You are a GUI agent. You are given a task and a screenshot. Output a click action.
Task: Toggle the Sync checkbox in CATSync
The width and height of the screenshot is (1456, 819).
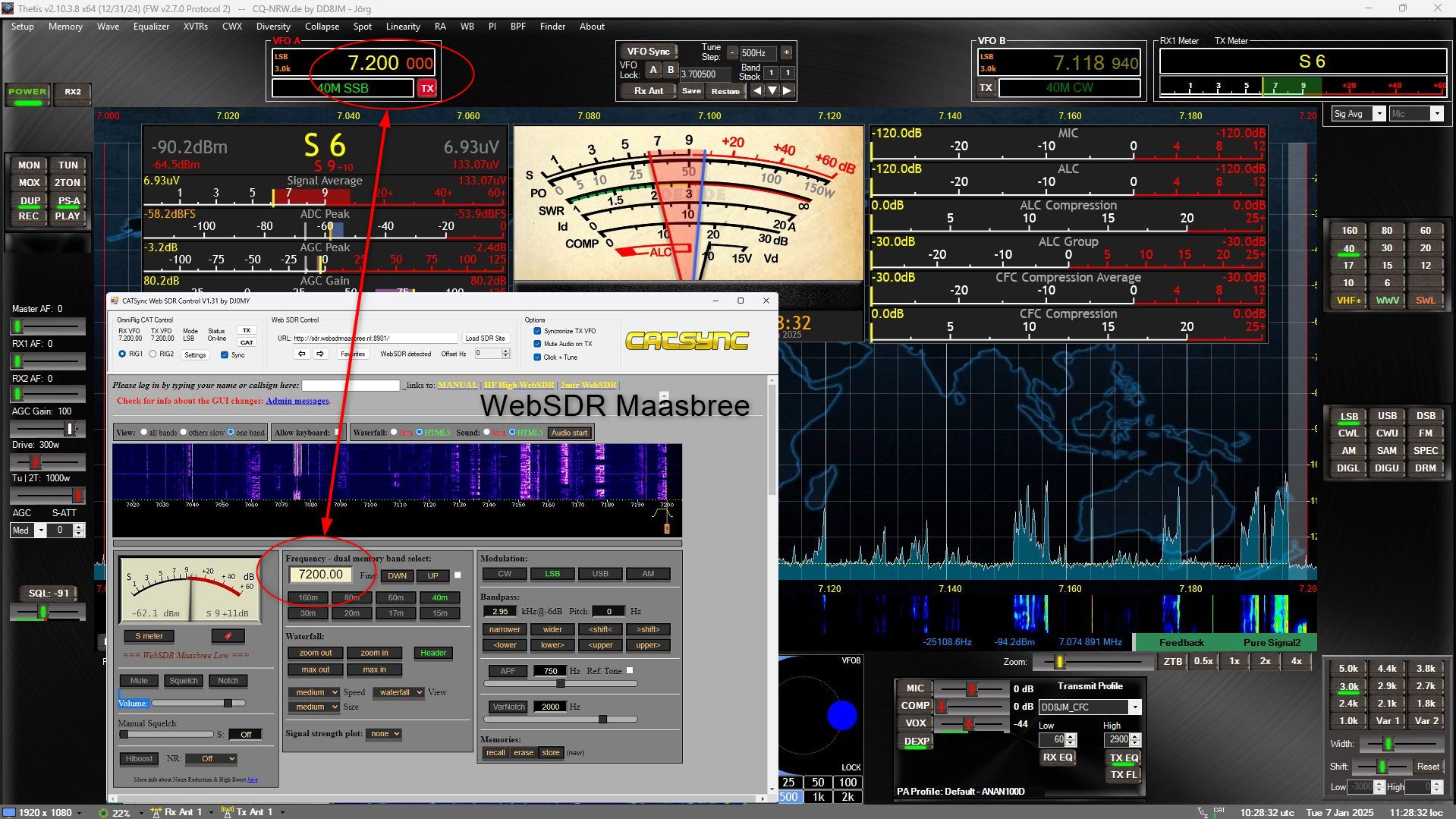[x=225, y=354]
